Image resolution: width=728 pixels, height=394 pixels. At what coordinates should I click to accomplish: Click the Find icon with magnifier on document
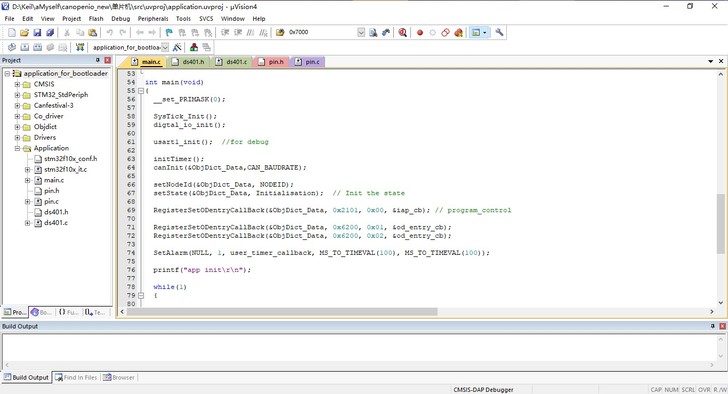point(373,32)
